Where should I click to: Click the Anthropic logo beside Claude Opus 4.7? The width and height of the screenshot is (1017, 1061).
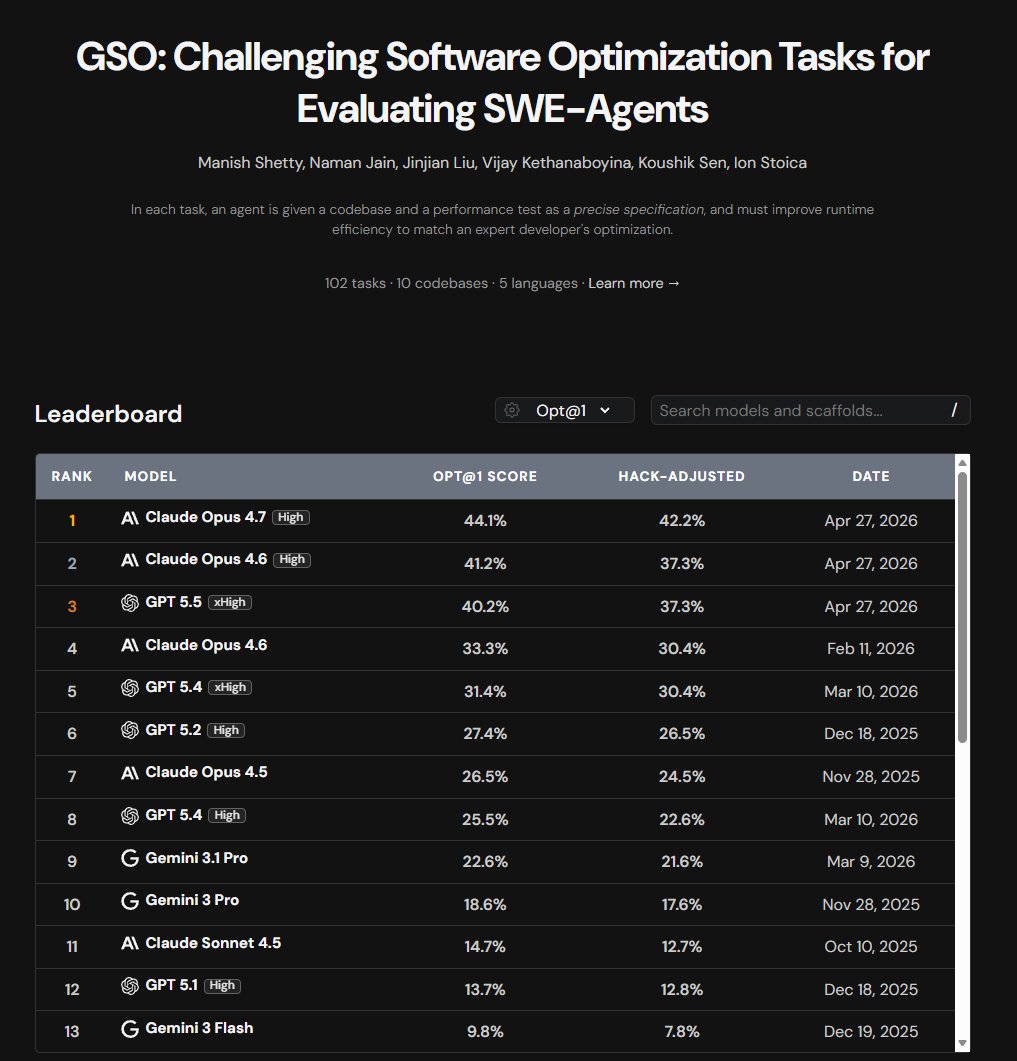130,518
